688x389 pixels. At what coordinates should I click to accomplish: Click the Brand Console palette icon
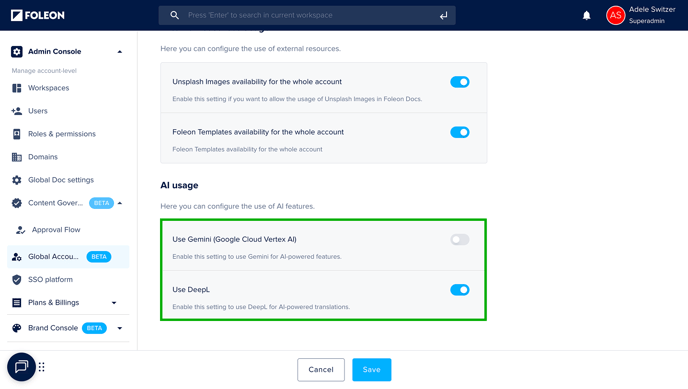click(17, 328)
